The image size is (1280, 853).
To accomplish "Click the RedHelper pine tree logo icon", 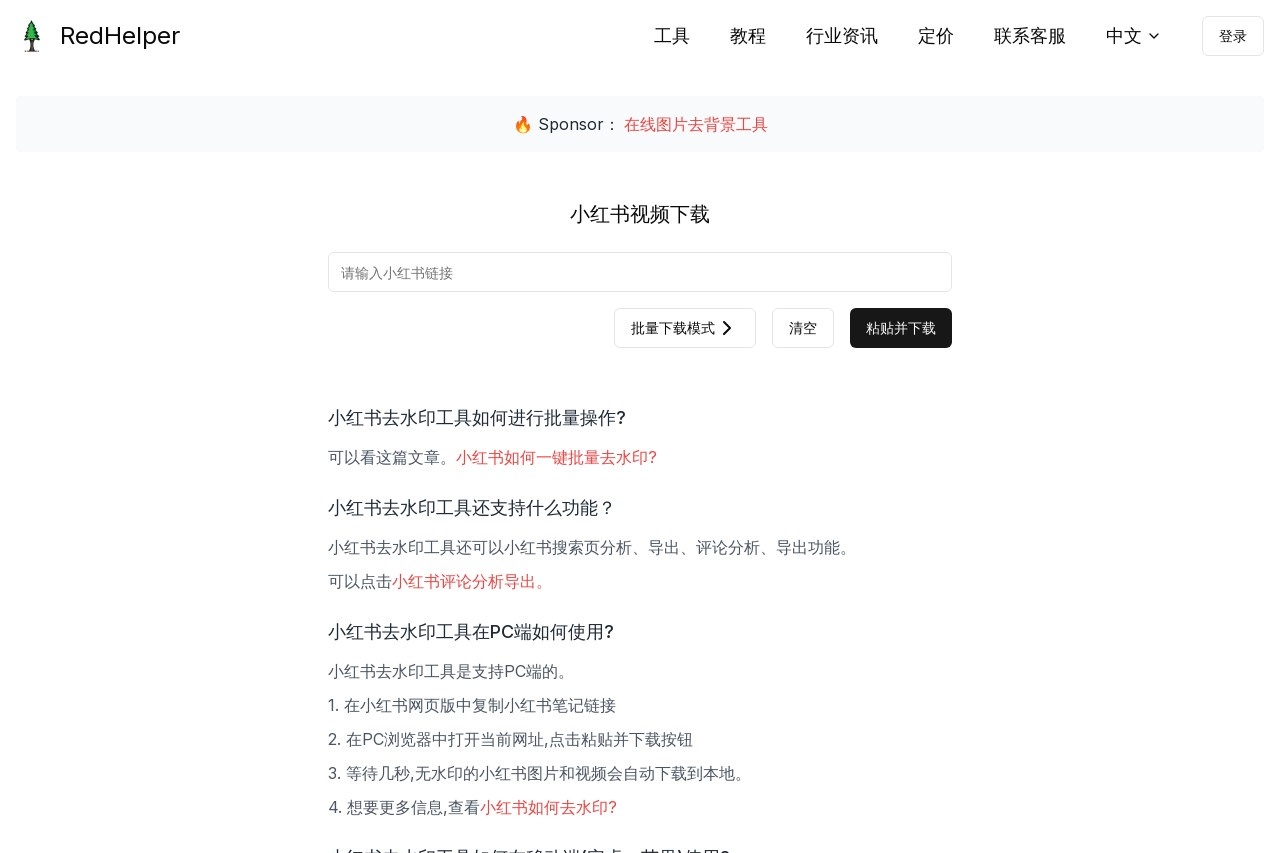I will point(32,36).
